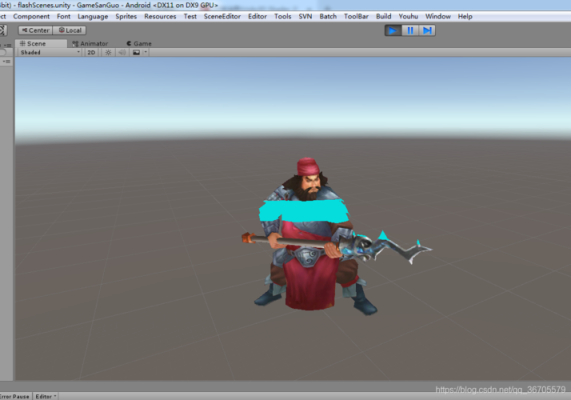The image size is (571, 400).
Task: Switch to the Animator tab
Action: click(90, 43)
